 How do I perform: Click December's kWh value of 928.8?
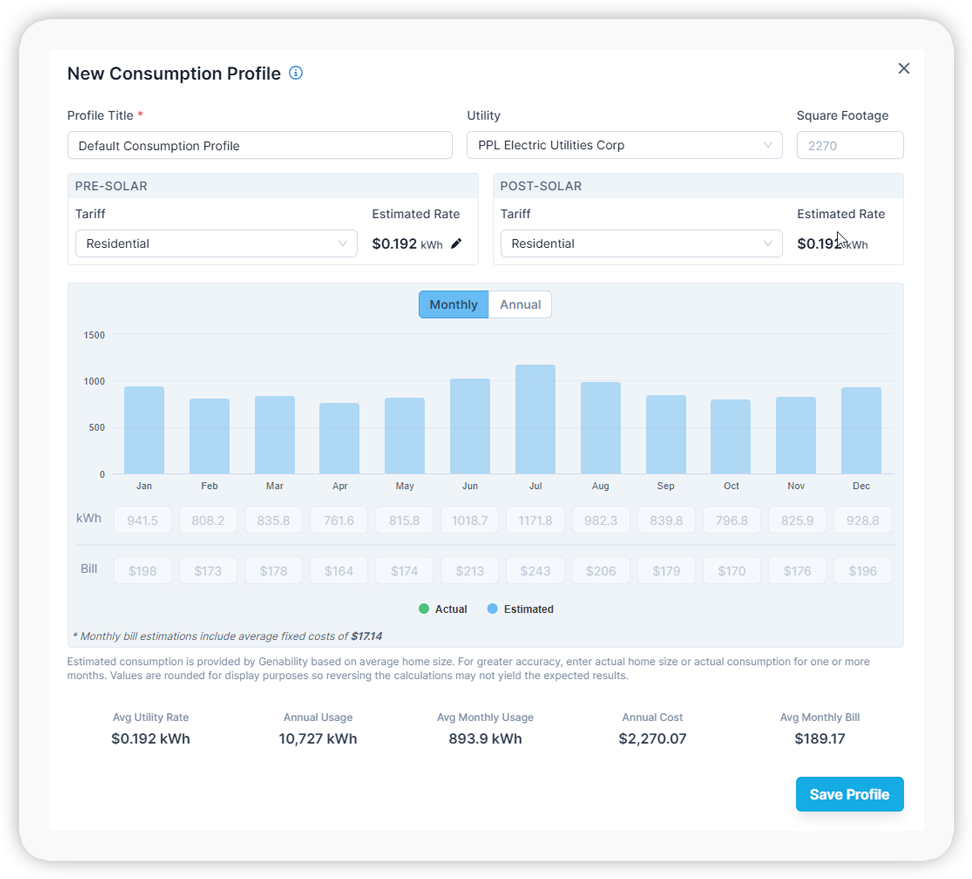pyautogui.click(x=862, y=519)
